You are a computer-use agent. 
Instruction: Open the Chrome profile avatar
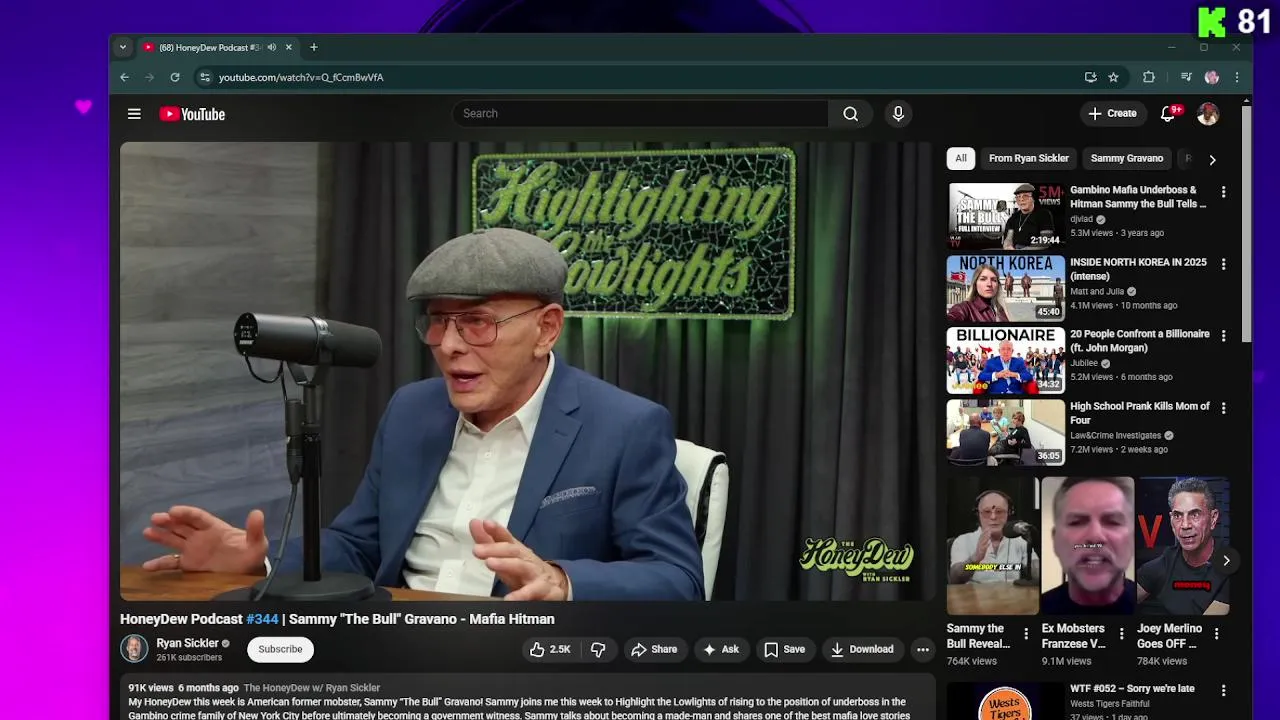point(1212,77)
